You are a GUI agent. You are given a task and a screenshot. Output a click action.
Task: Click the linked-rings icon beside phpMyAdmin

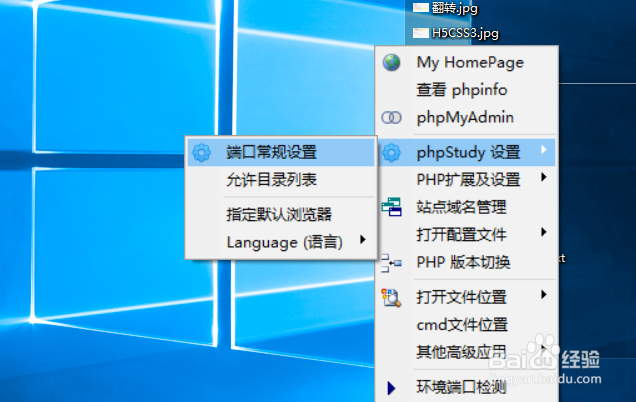point(391,118)
